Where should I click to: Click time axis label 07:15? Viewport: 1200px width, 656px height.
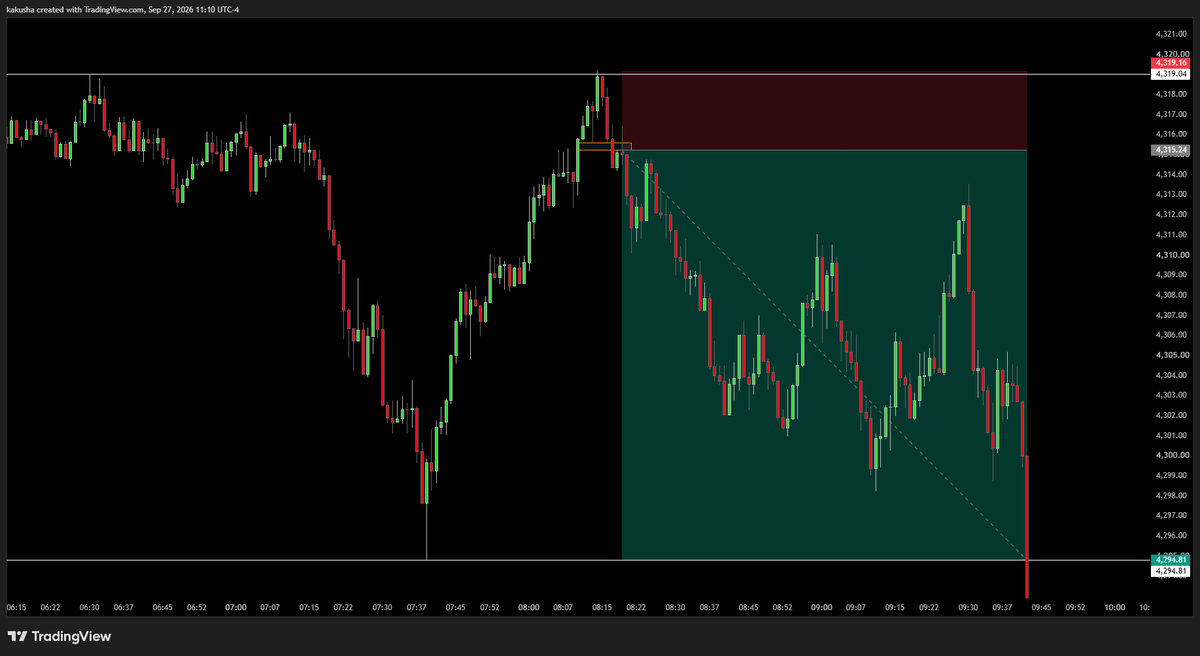pyautogui.click(x=309, y=607)
